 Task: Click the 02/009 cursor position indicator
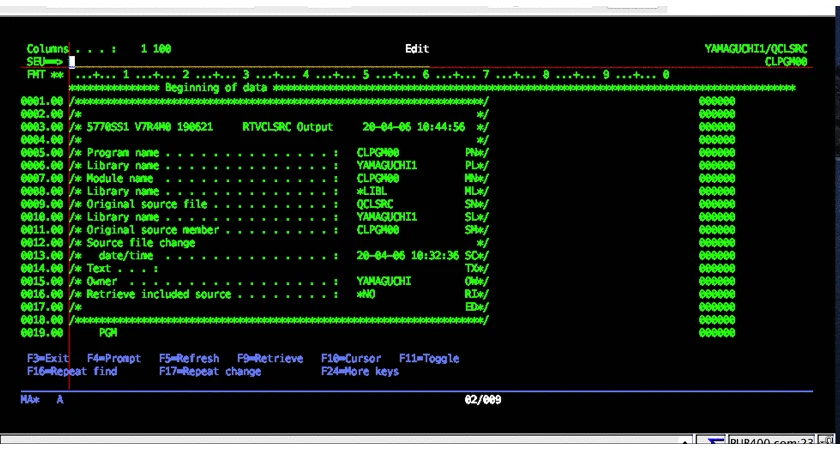pyautogui.click(x=483, y=400)
